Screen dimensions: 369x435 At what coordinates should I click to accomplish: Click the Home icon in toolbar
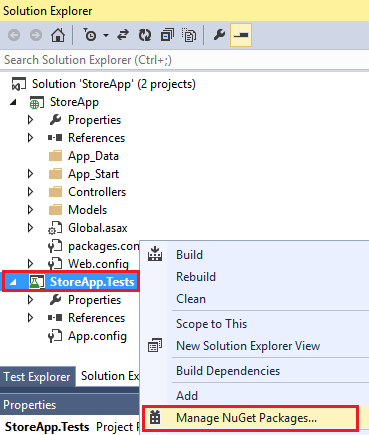[58, 35]
